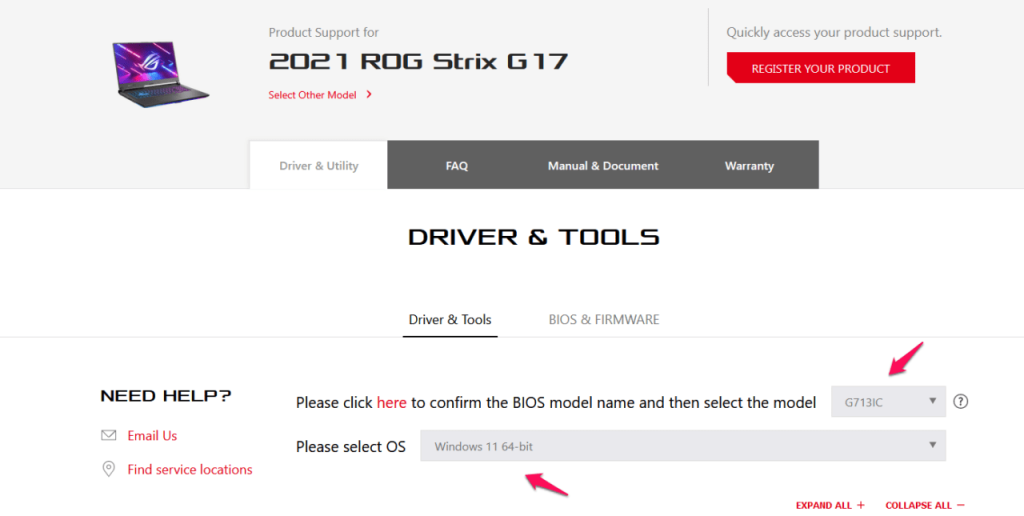This screenshot has height=516, width=1024.
Task: Select the Driver & Tools sub-tab
Action: tap(450, 319)
